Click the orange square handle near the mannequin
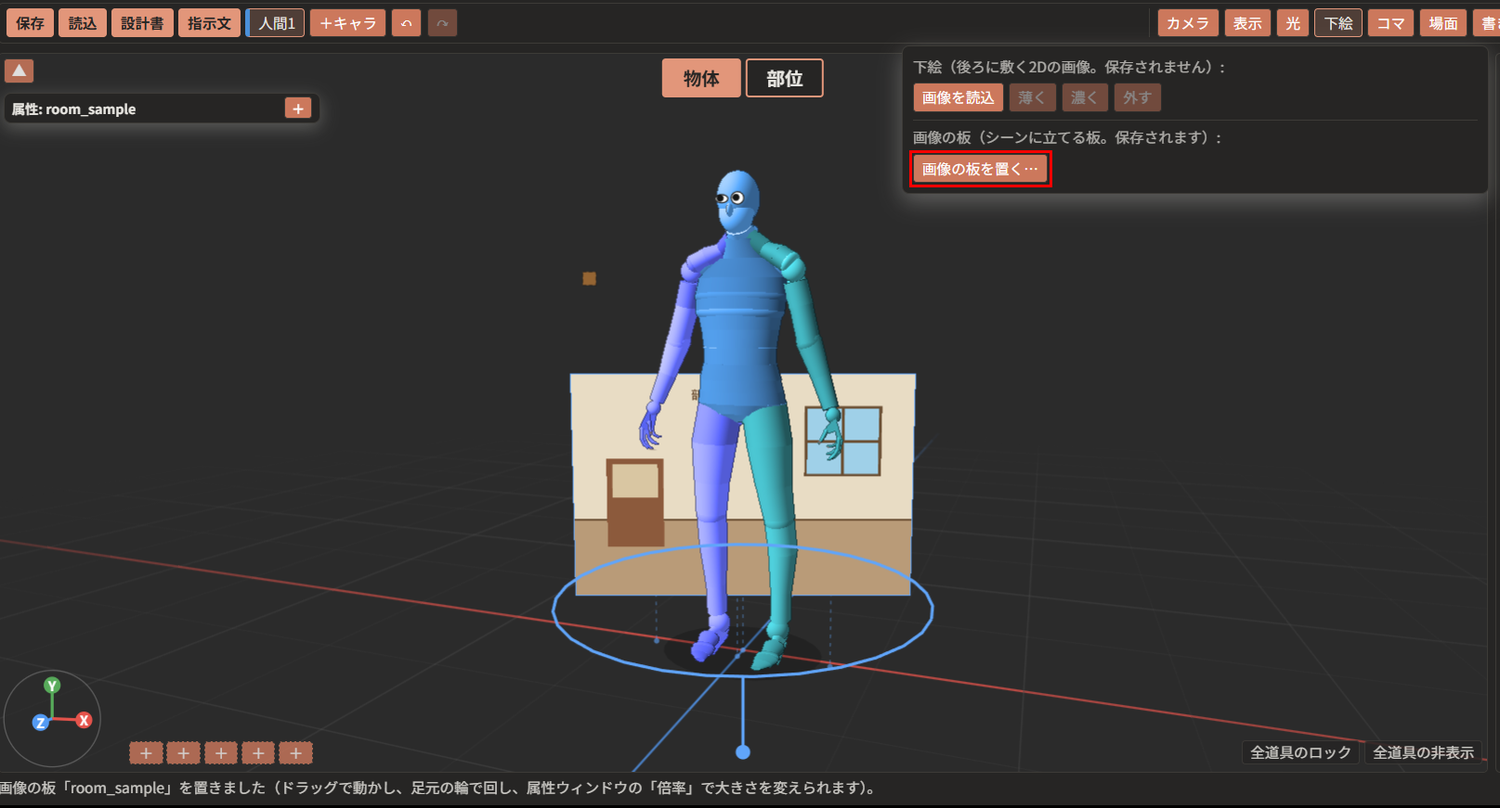Screen dimensions: 1500x808 [589, 278]
